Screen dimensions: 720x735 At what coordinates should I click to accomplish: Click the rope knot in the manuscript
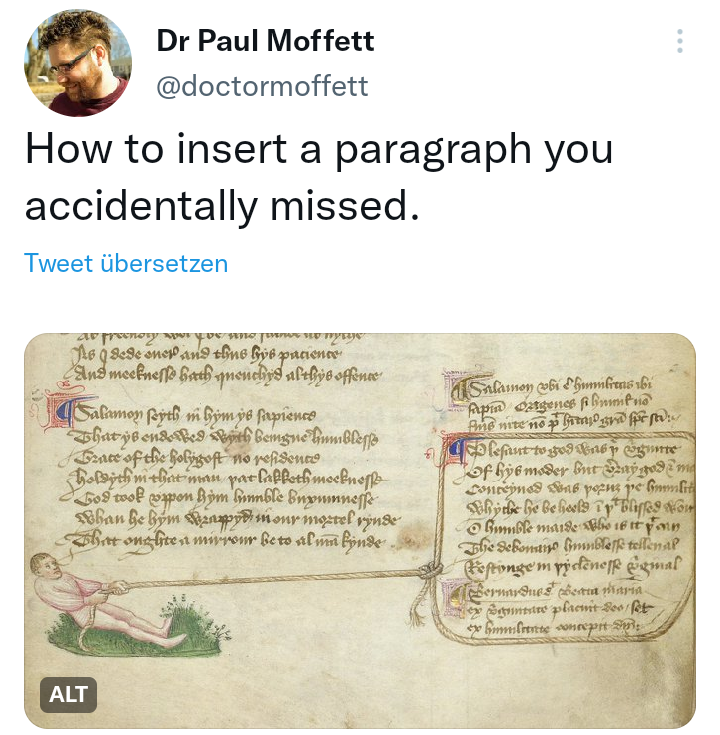coord(430,571)
